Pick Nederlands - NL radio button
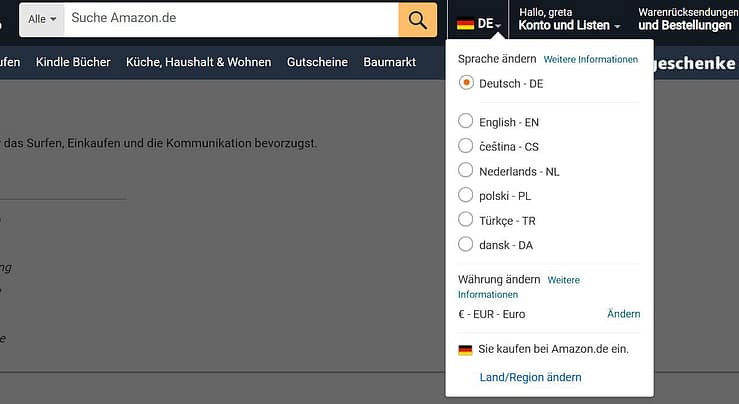The image size is (739, 404). tap(465, 171)
